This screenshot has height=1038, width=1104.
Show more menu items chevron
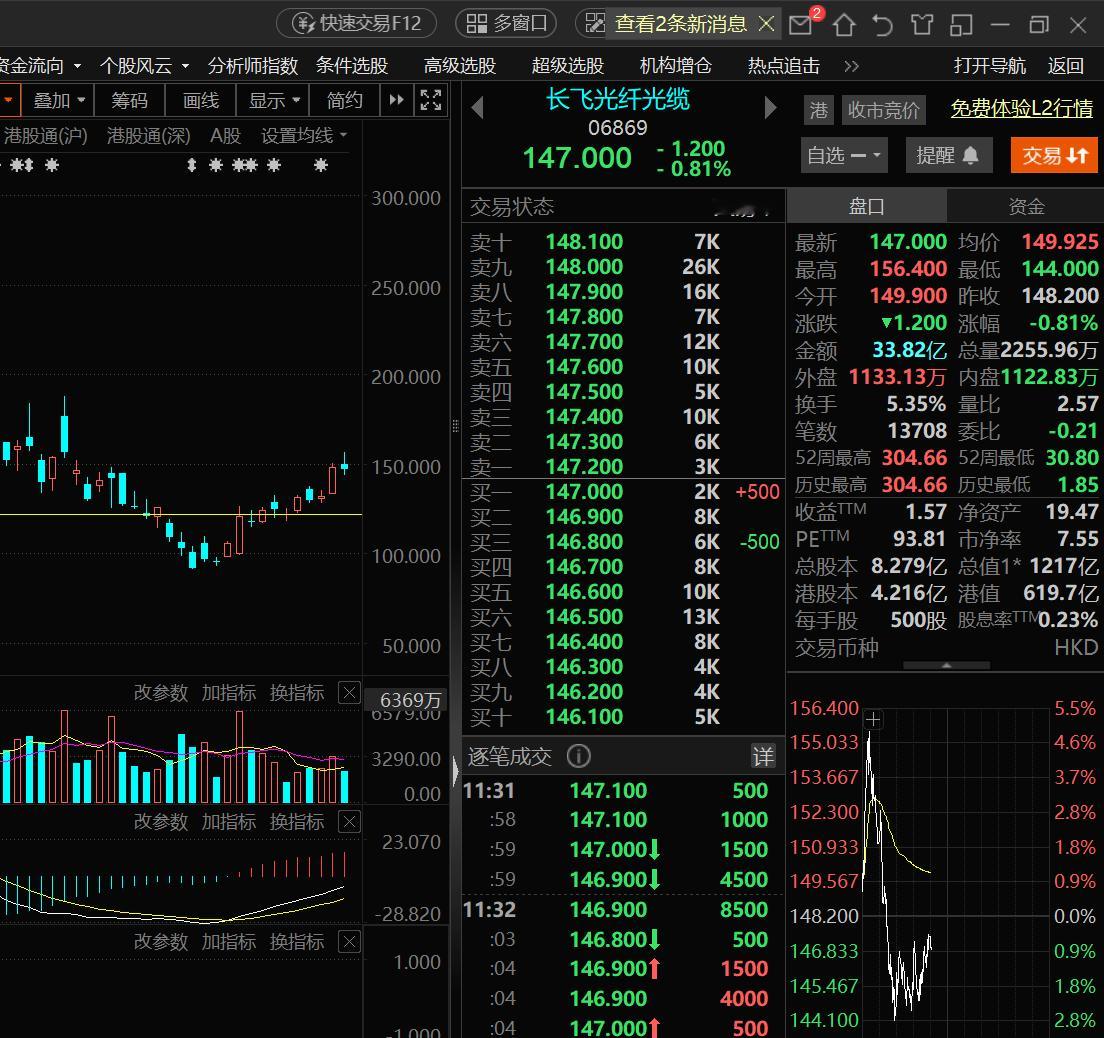(x=851, y=66)
